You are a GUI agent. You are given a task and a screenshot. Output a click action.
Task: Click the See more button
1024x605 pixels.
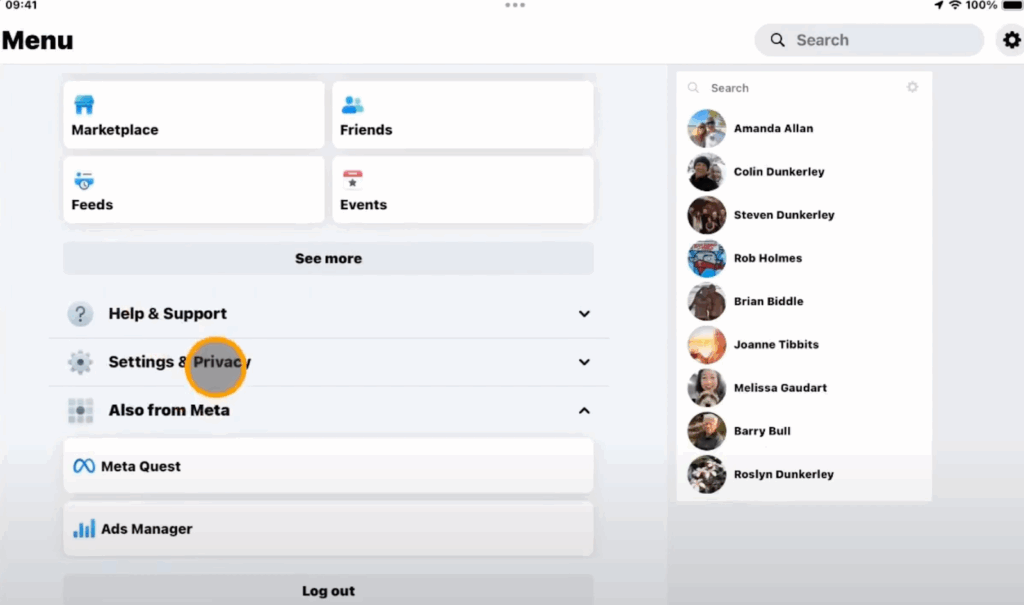point(328,258)
